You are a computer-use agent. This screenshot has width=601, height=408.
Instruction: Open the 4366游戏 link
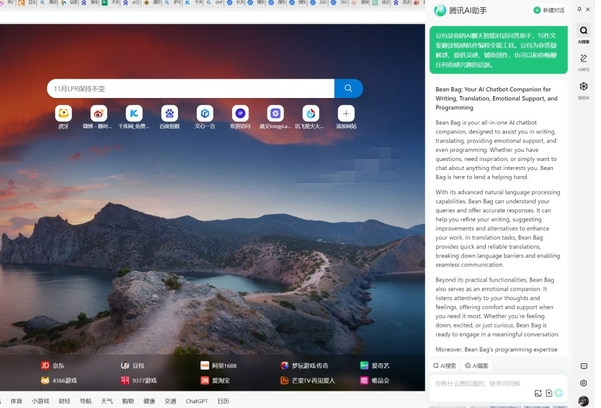pos(59,380)
